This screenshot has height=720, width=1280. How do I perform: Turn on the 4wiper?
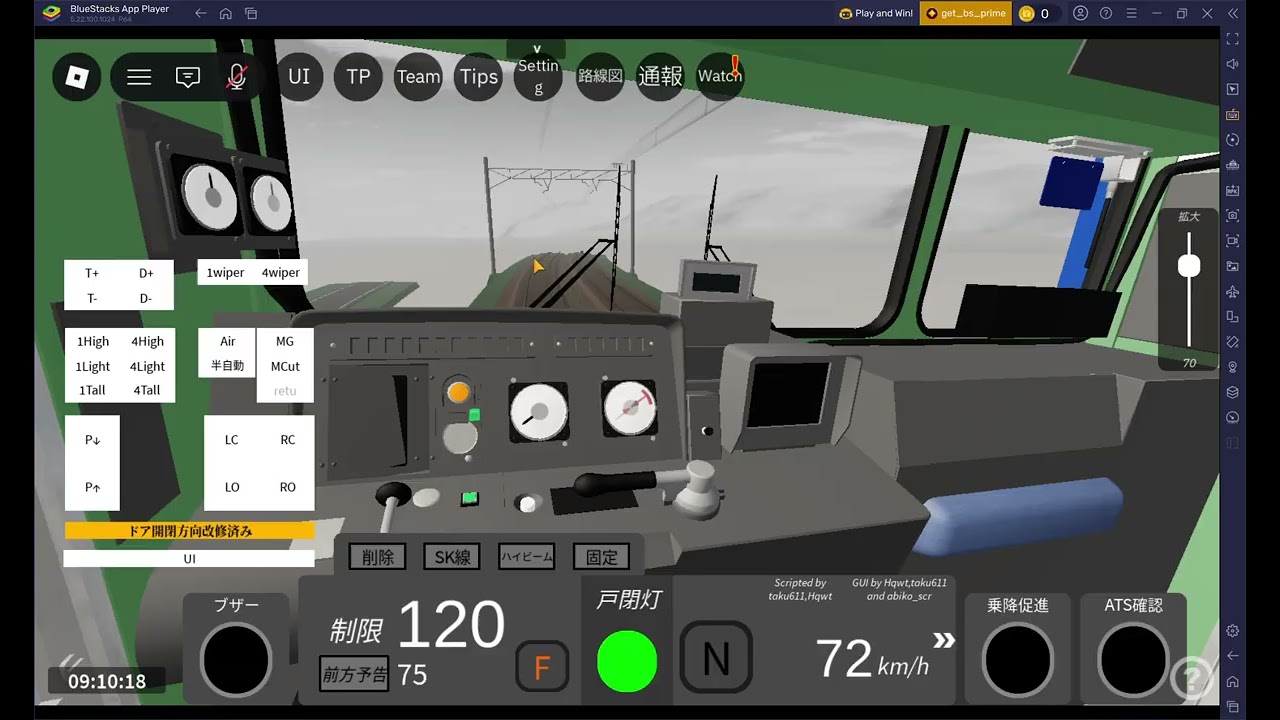(x=280, y=273)
